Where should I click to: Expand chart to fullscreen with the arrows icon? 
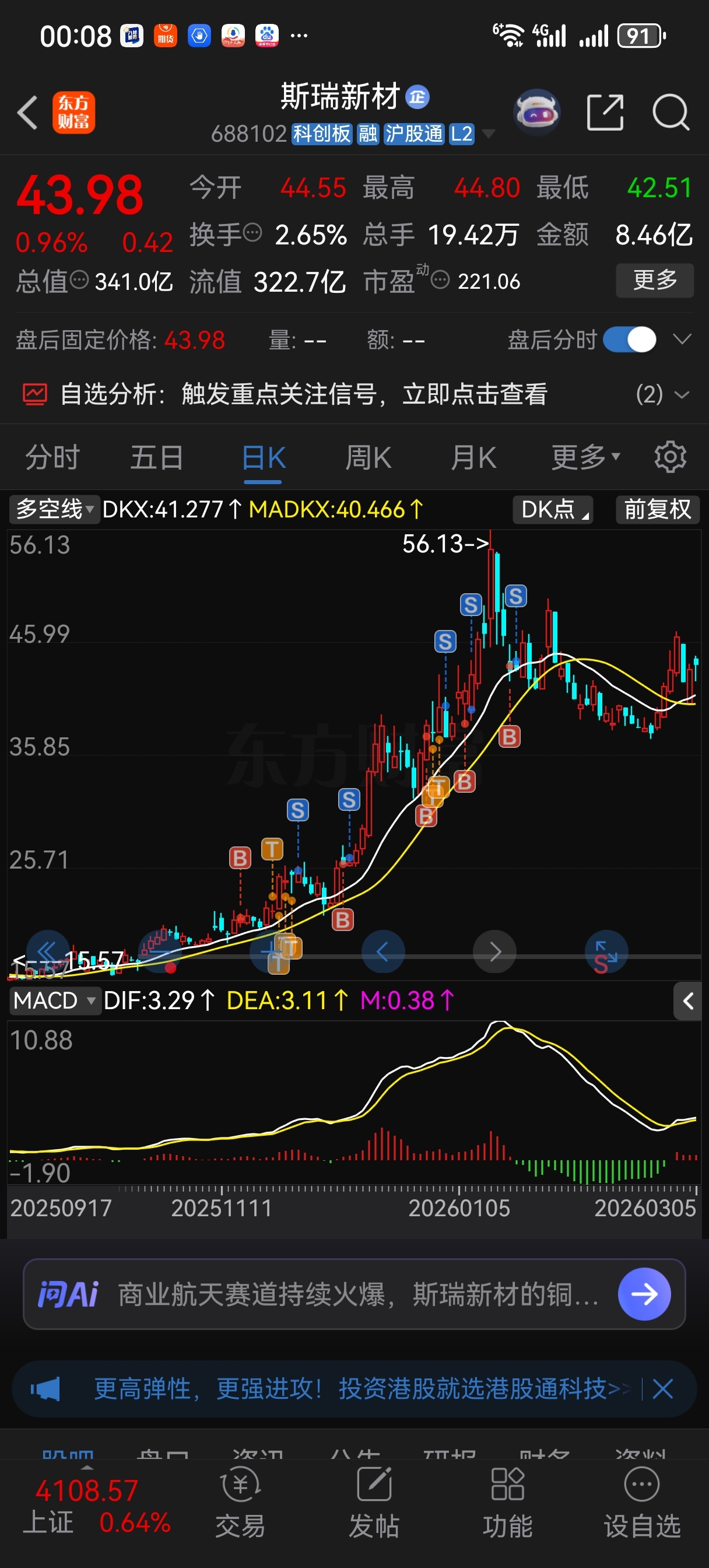[606, 951]
